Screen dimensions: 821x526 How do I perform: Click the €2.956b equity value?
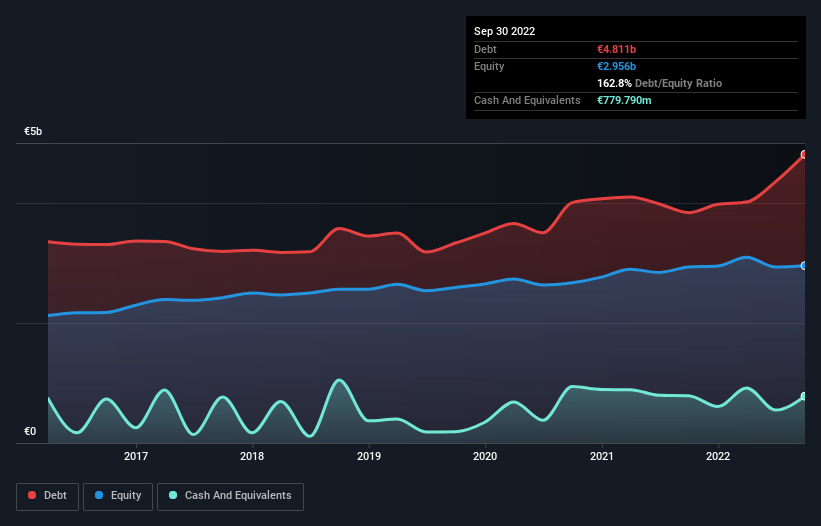click(x=616, y=66)
